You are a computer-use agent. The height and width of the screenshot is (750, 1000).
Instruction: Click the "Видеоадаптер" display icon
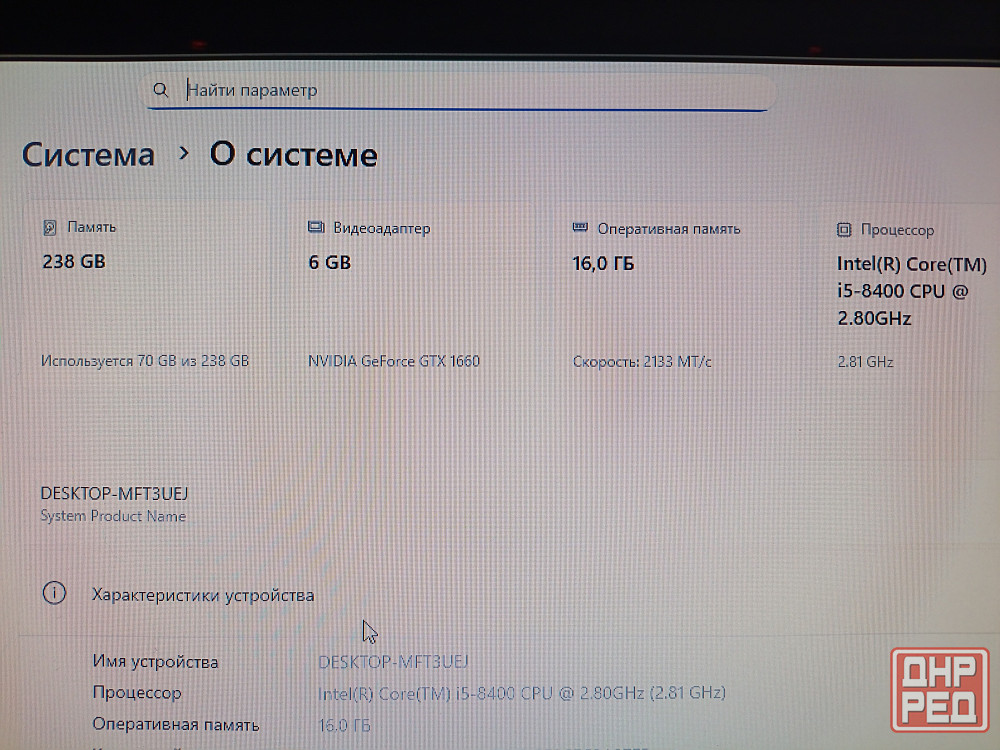316,228
